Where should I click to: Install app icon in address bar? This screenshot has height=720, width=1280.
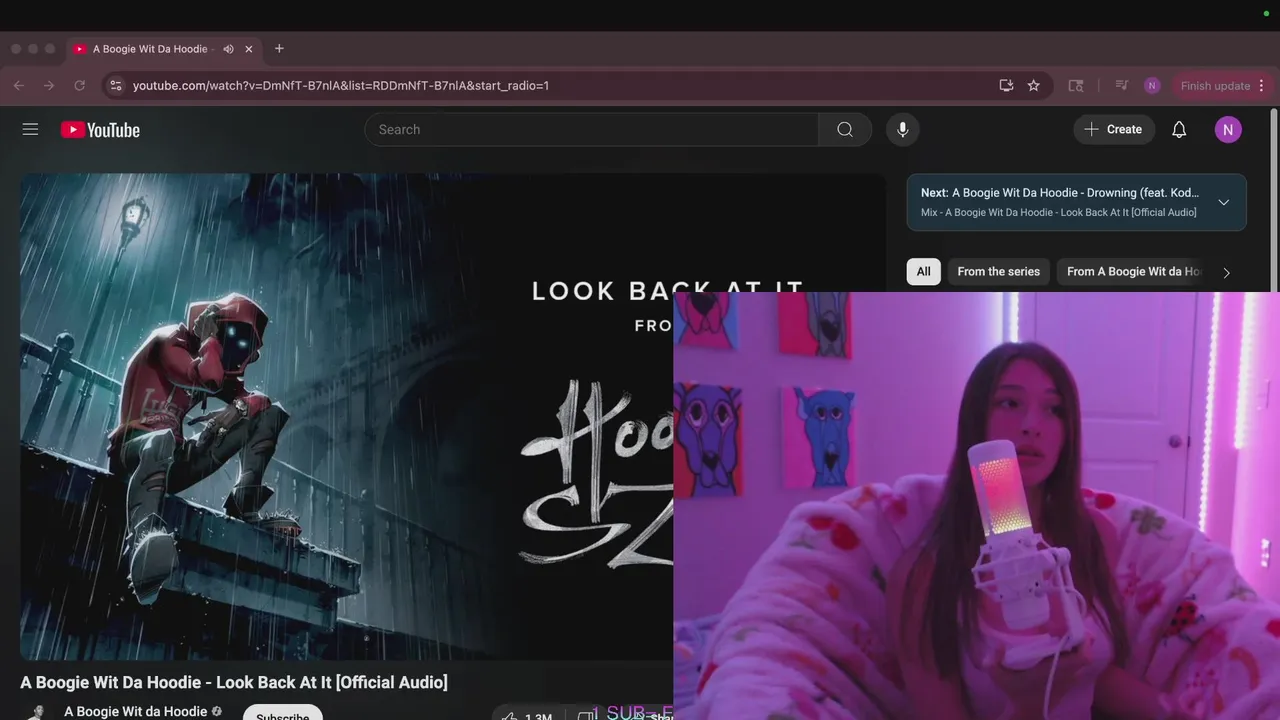[x=1006, y=86]
